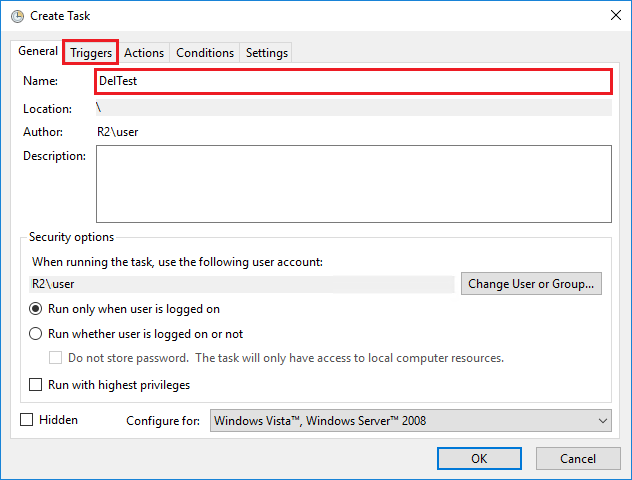The width and height of the screenshot is (632, 480).
Task: Open the Configure for dropdown
Action: point(410,421)
